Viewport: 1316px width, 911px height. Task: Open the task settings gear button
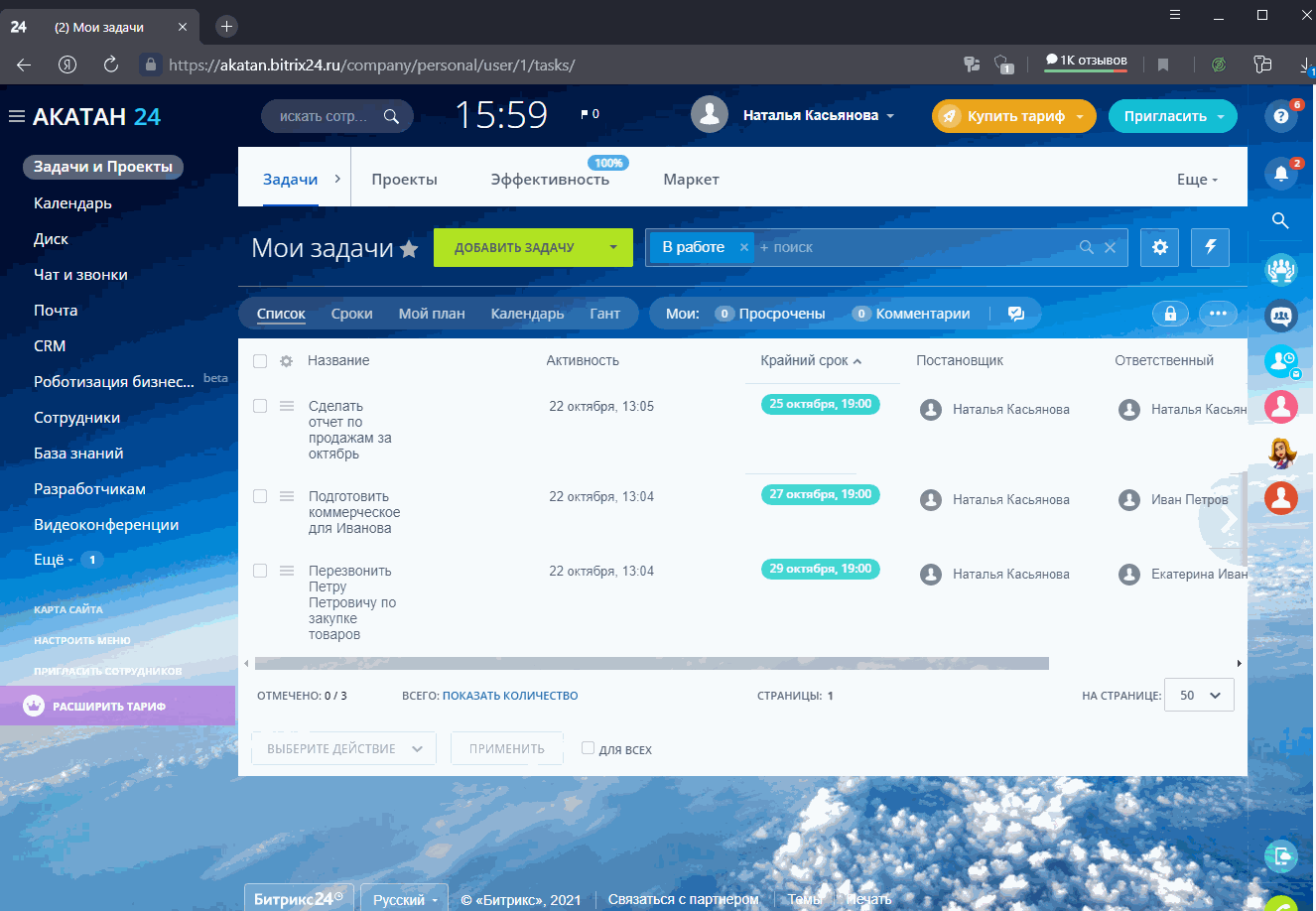tap(1159, 248)
